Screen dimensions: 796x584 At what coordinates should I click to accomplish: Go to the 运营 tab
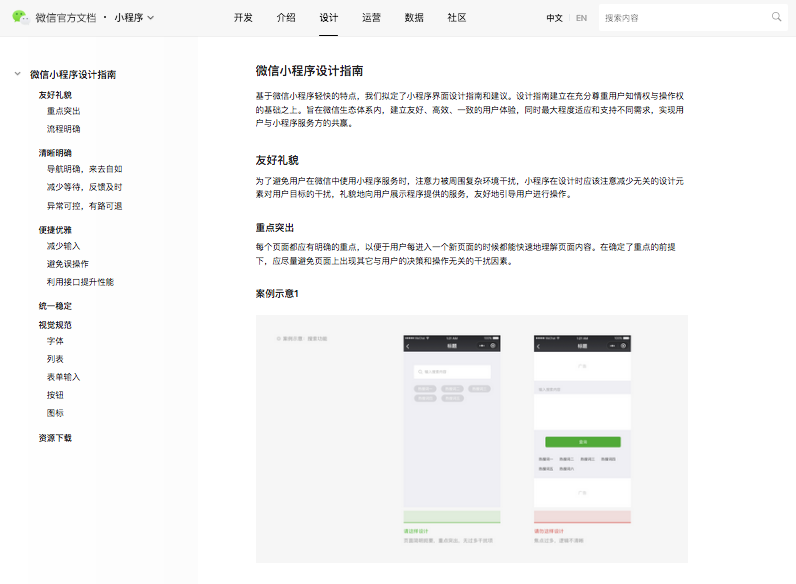pyautogui.click(x=371, y=18)
